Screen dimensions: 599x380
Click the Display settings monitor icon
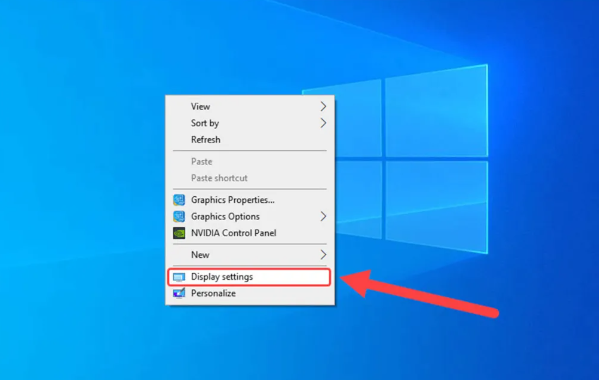tap(179, 277)
